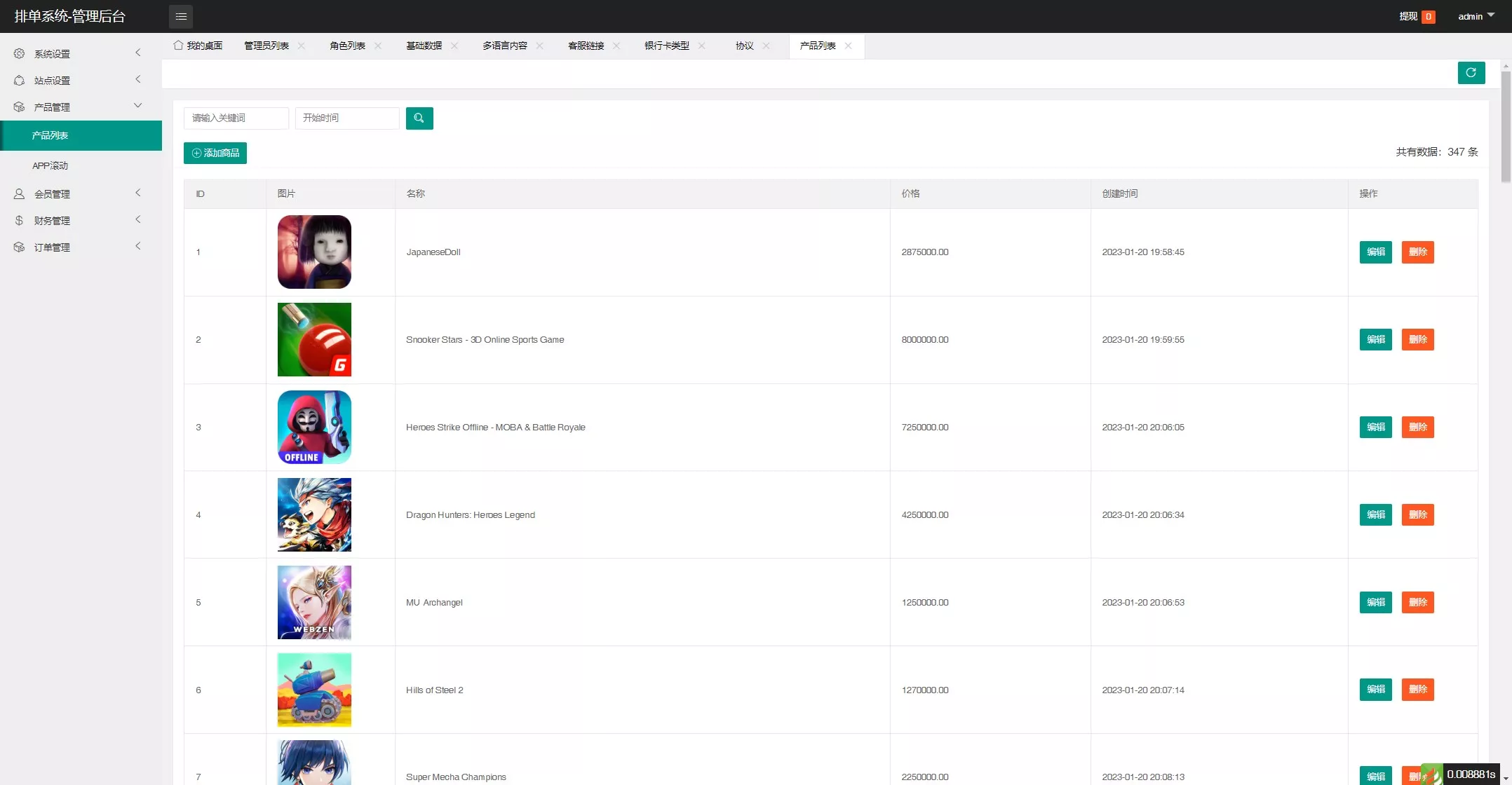Close the 银行卡类型 tab
1512x785 pixels.
701,46
